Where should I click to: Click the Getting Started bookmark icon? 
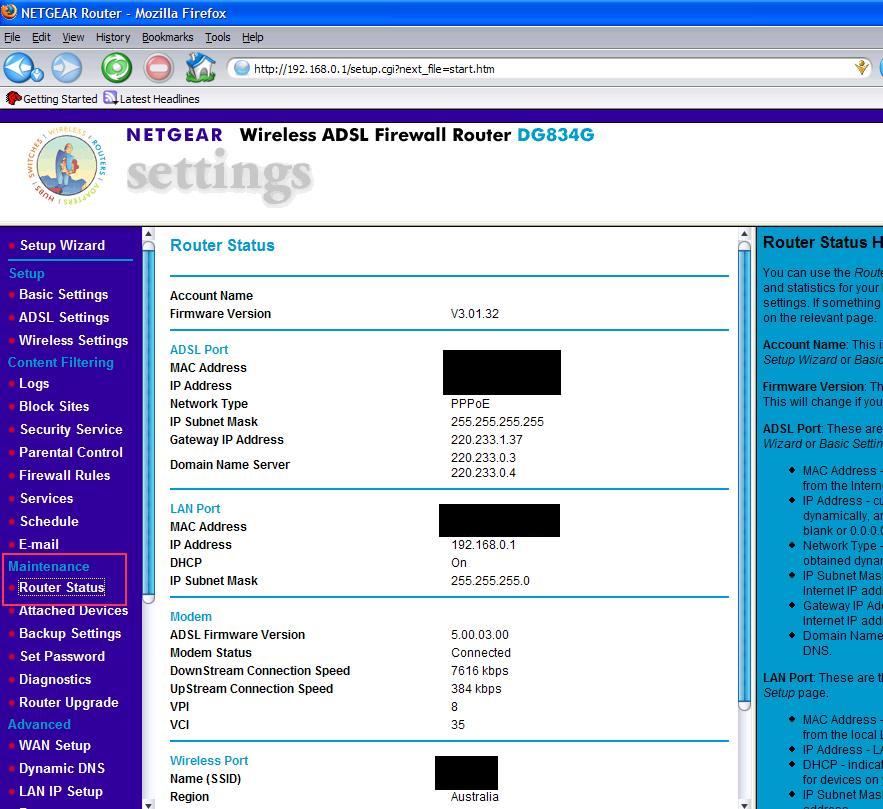pyautogui.click(x=14, y=98)
